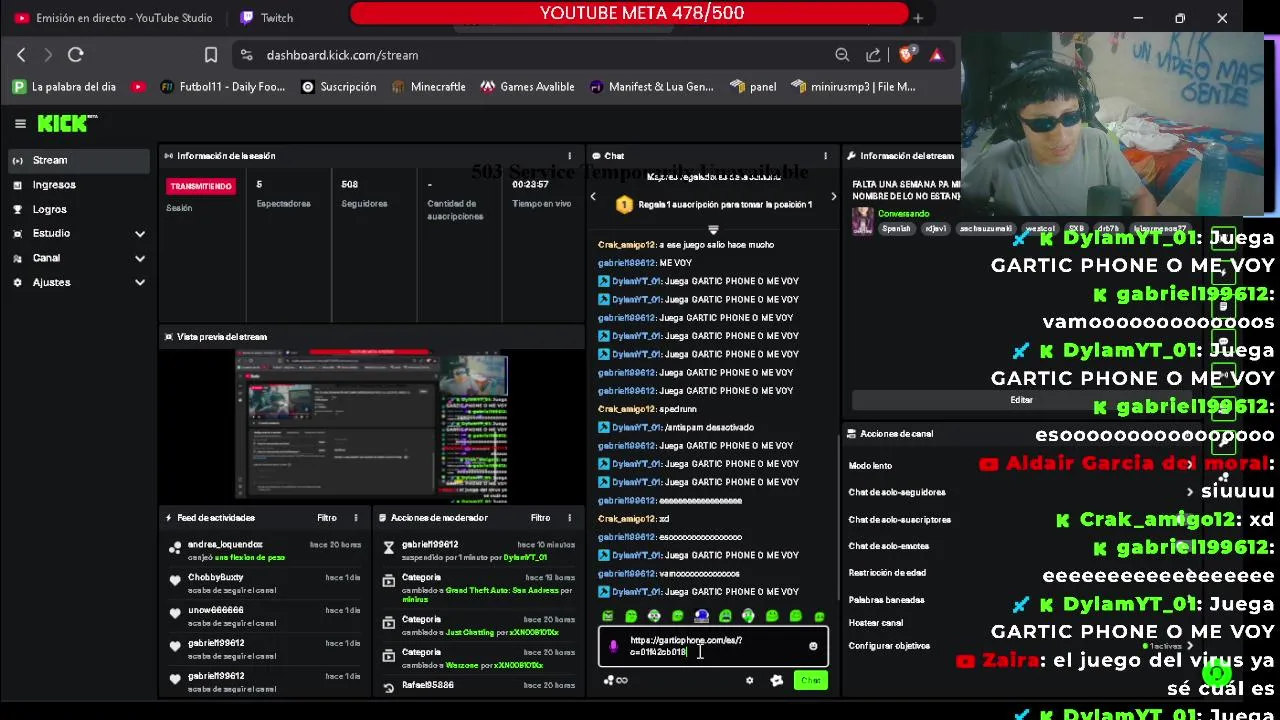Open the Brave Shields lion icon
This screenshot has height=720, width=1280.
tap(906, 55)
